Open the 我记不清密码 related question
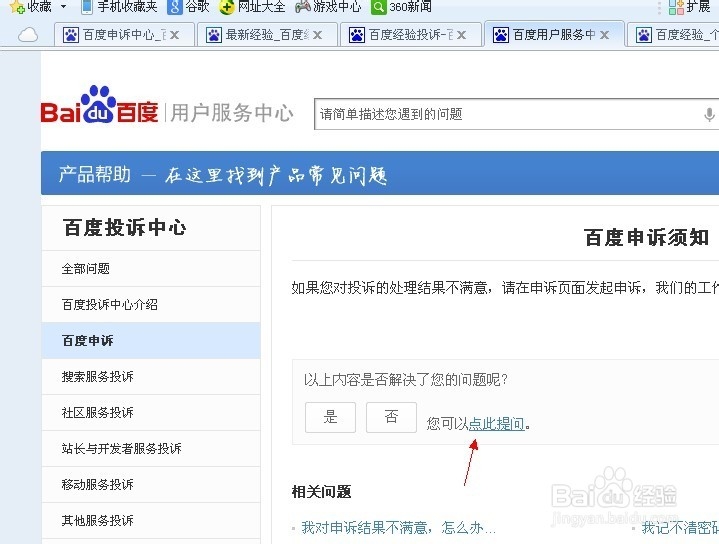Image resolution: width=719 pixels, height=544 pixels. 680,528
